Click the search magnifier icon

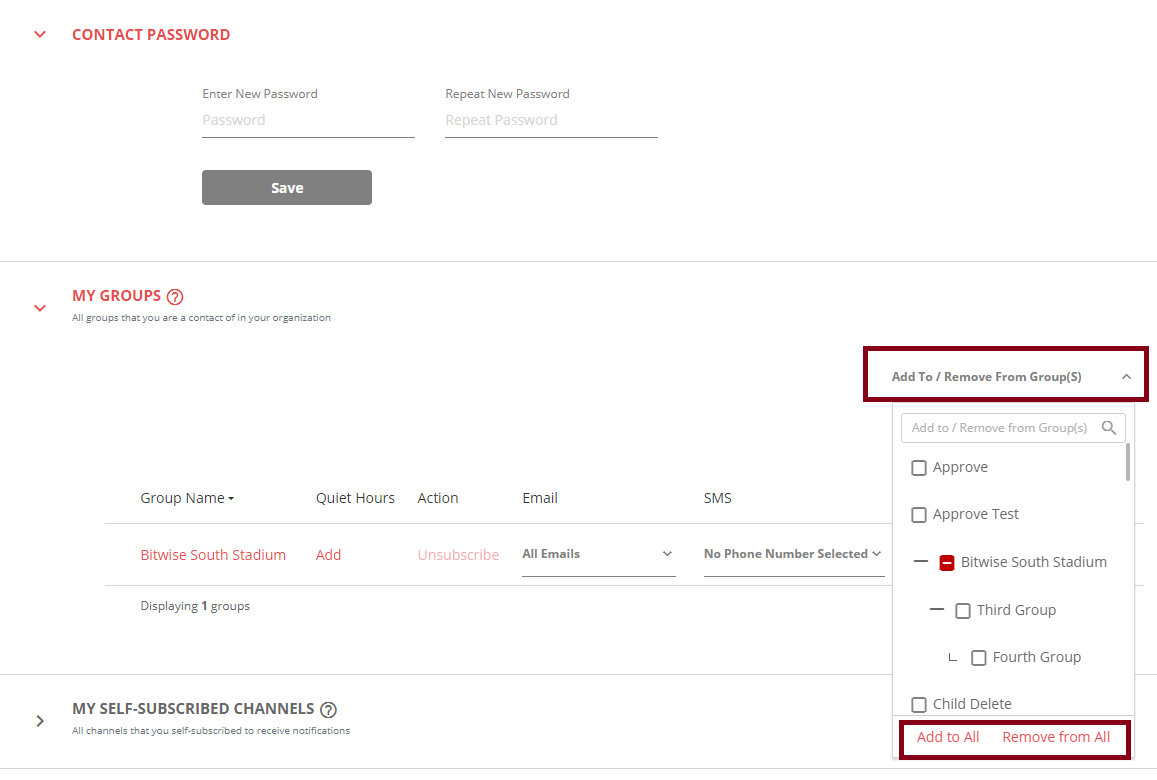click(x=1108, y=428)
